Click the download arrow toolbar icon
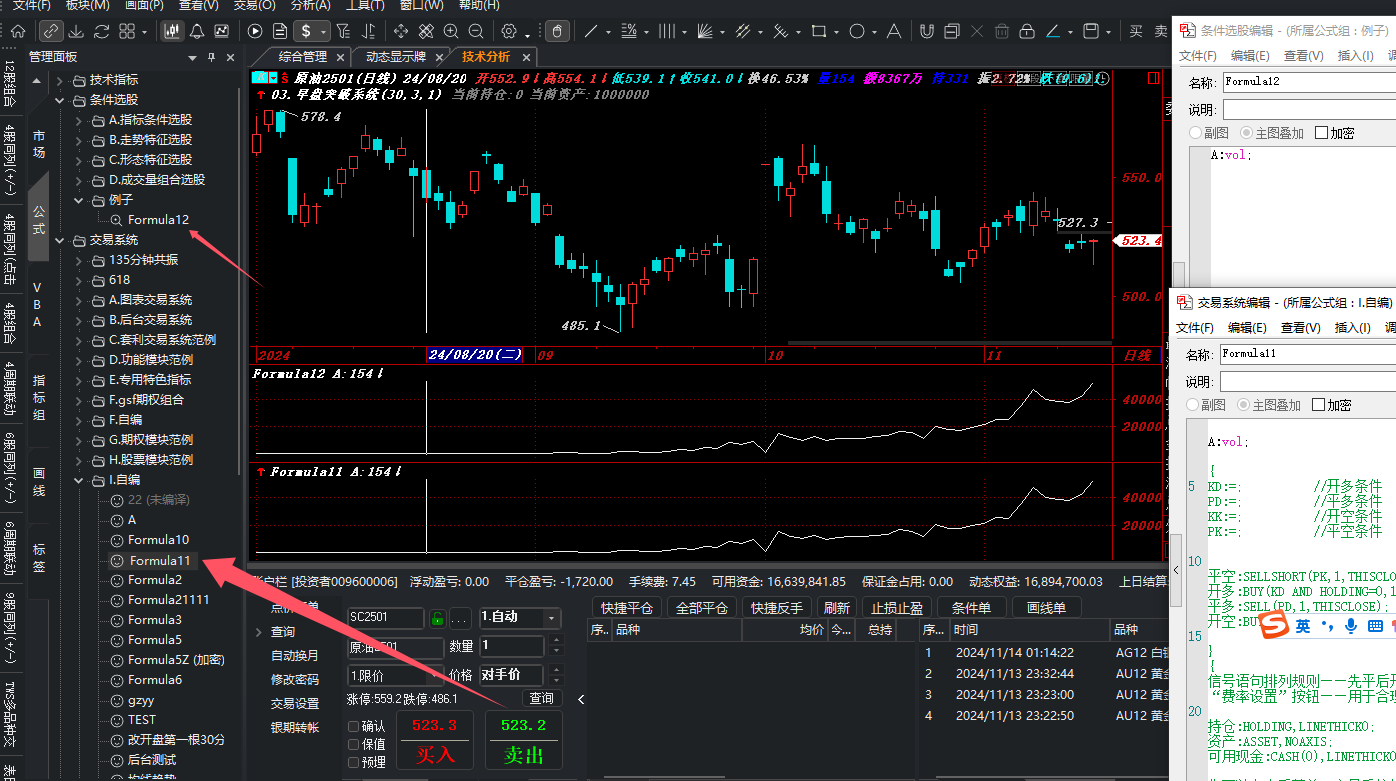Image resolution: width=1396 pixels, height=781 pixels. click(76, 31)
